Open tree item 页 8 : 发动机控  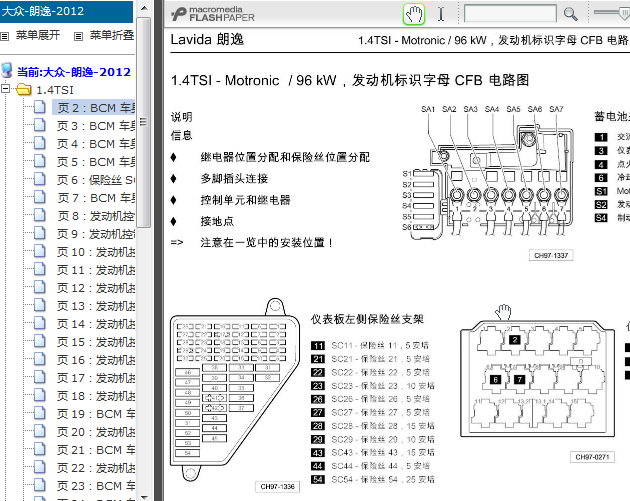click(x=96, y=216)
